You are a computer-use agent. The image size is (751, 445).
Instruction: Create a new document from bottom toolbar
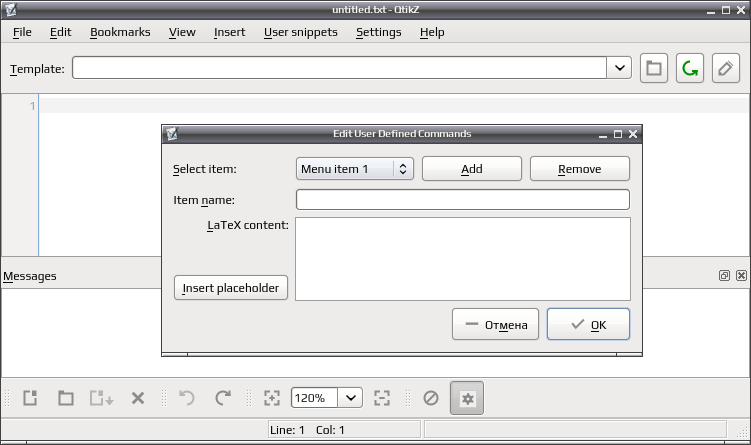(x=30, y=398)
